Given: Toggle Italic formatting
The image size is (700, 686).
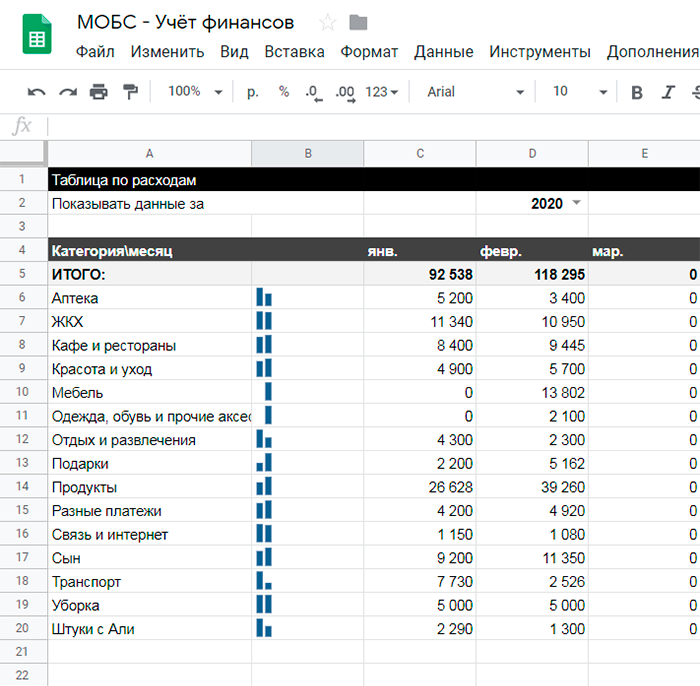Looking at the screenshot, I should pyautogui.click(x=668, y=92).
